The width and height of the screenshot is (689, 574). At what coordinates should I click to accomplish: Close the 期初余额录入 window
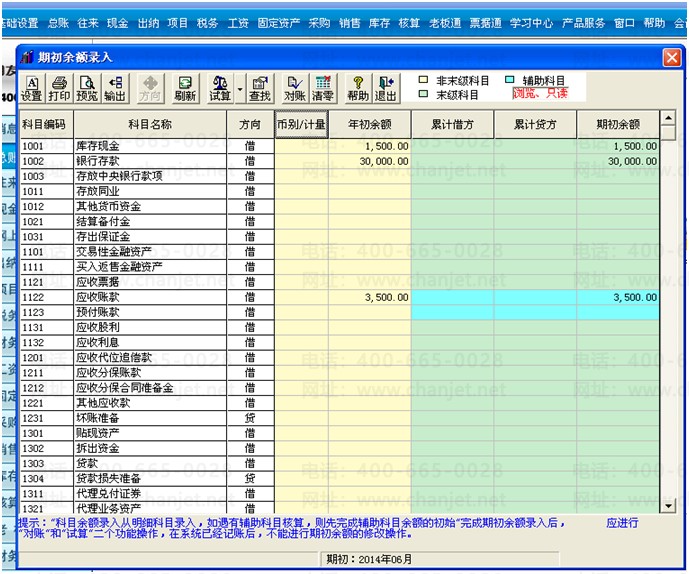click(x=672, y=58)
